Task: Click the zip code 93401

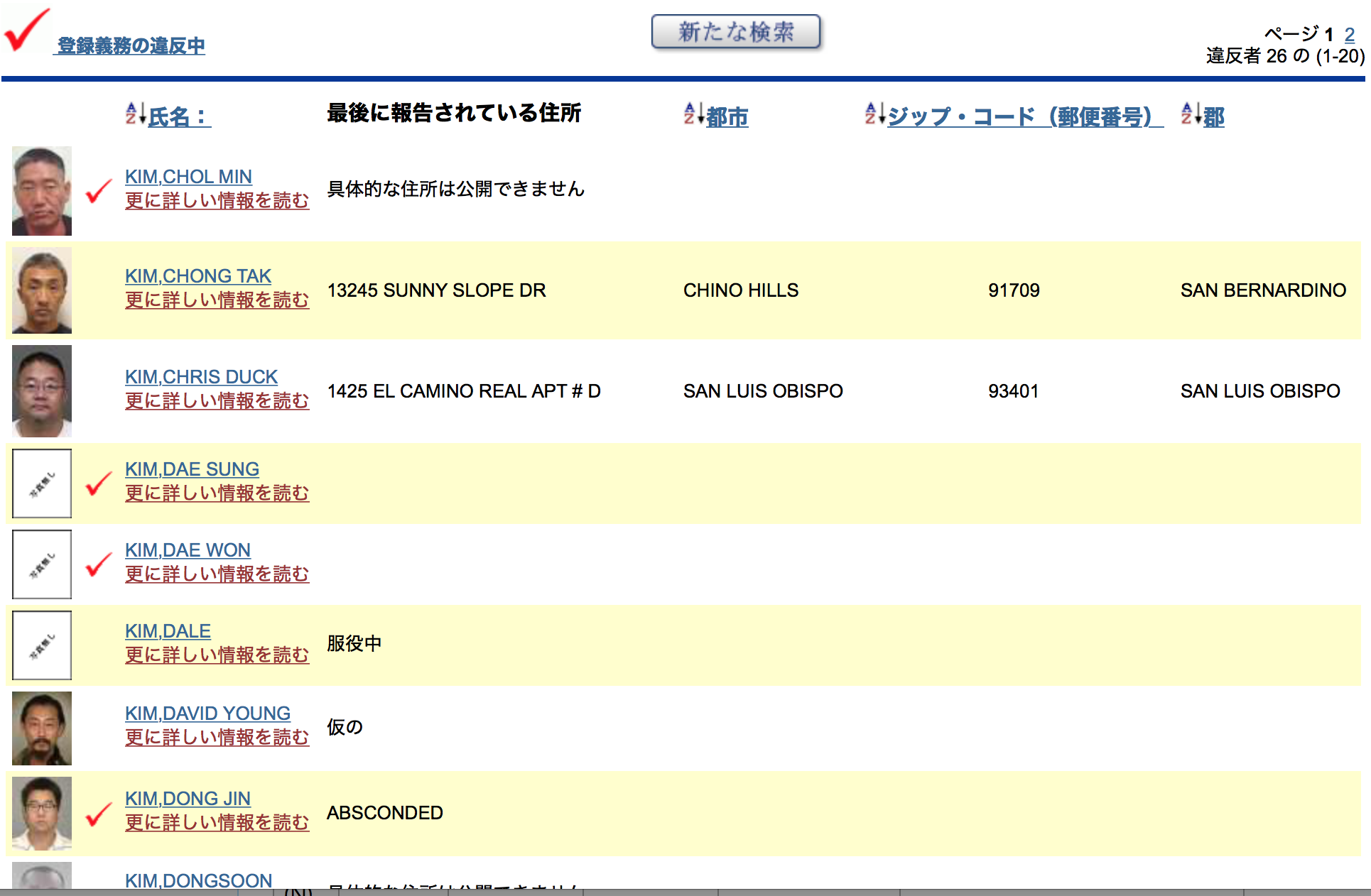Action: 1014,391
